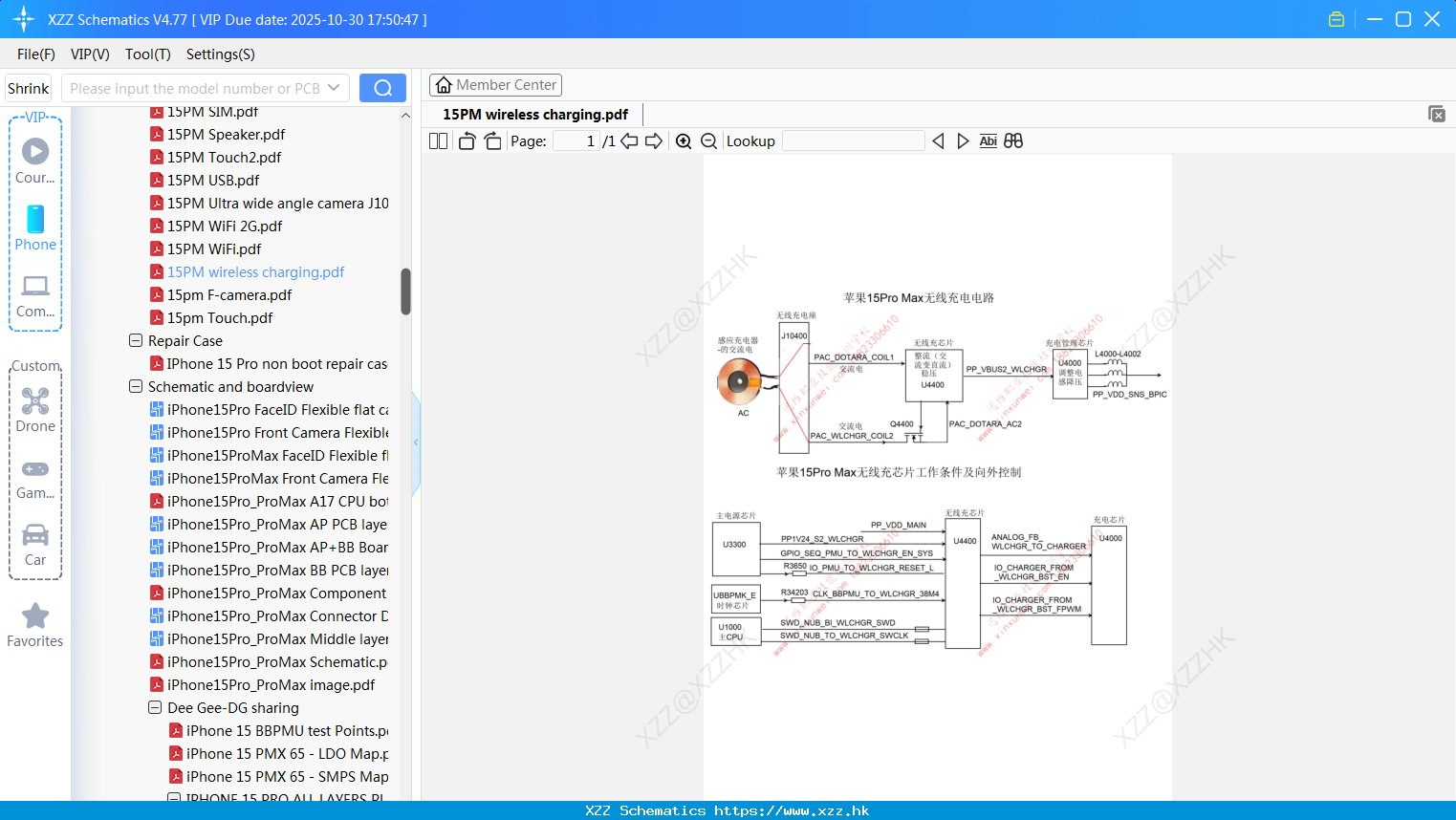Open iPhone 15 Pro non boot repair case

[x=269, y=364]
